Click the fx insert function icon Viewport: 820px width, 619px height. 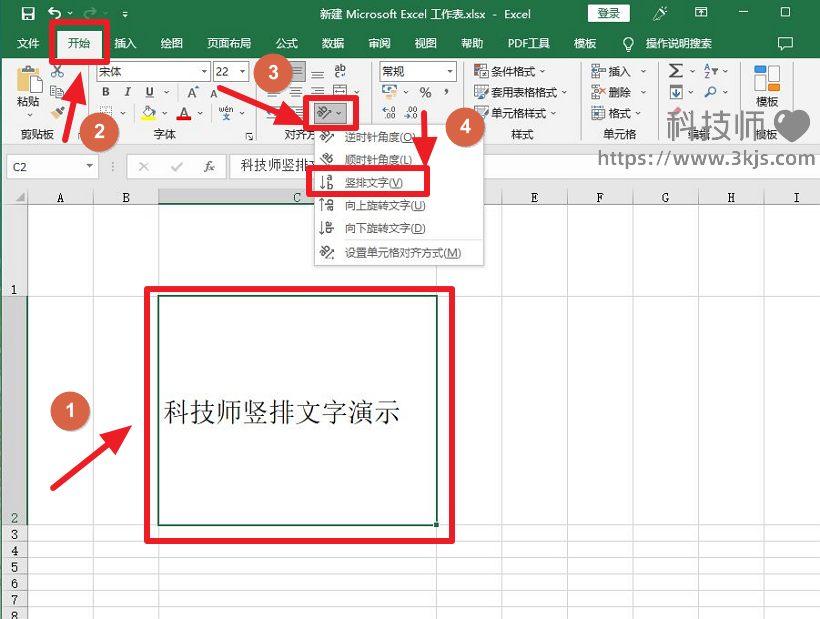click(209, 167)
